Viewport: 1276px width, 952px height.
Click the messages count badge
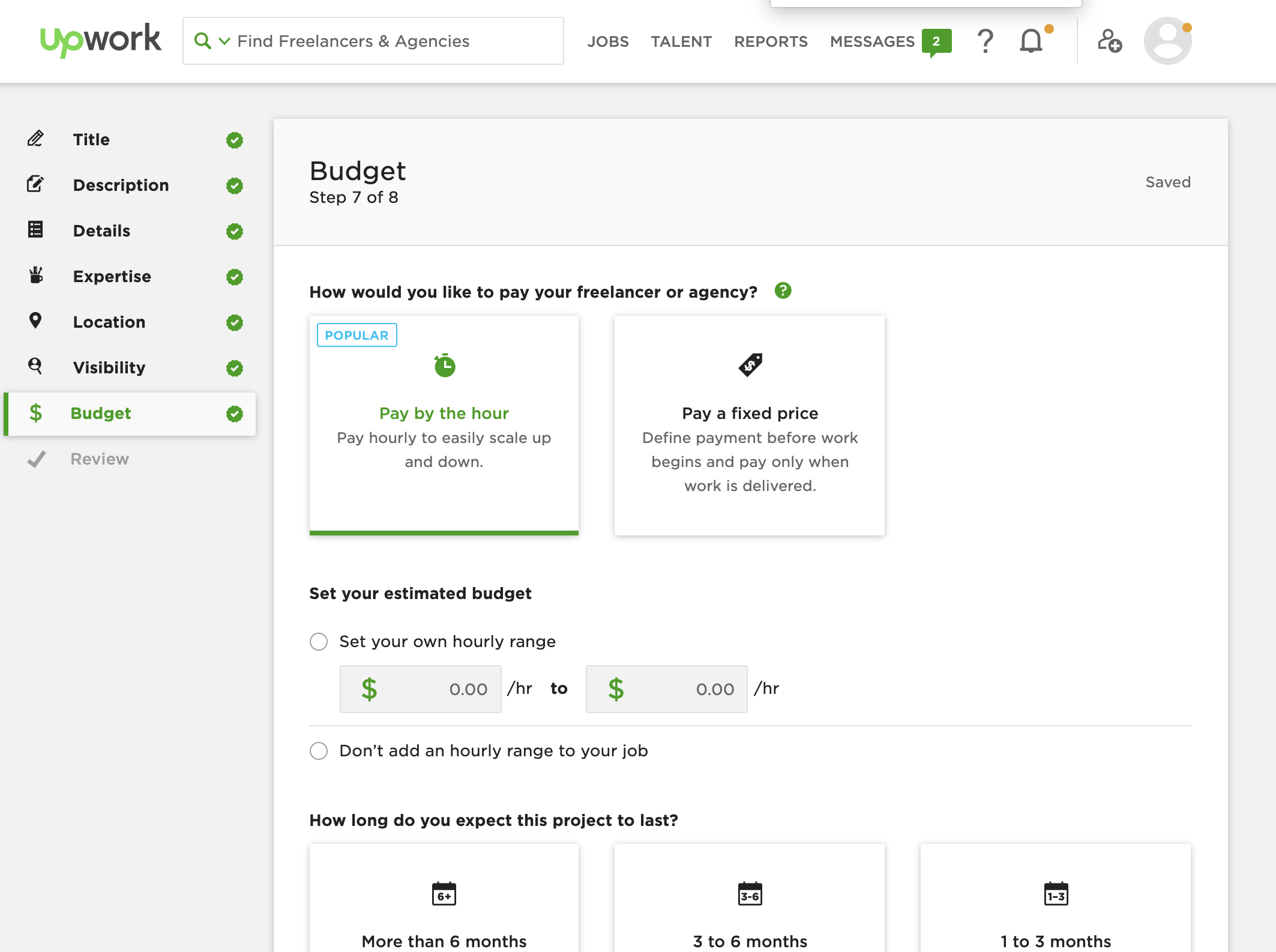(x=936, y=41)
